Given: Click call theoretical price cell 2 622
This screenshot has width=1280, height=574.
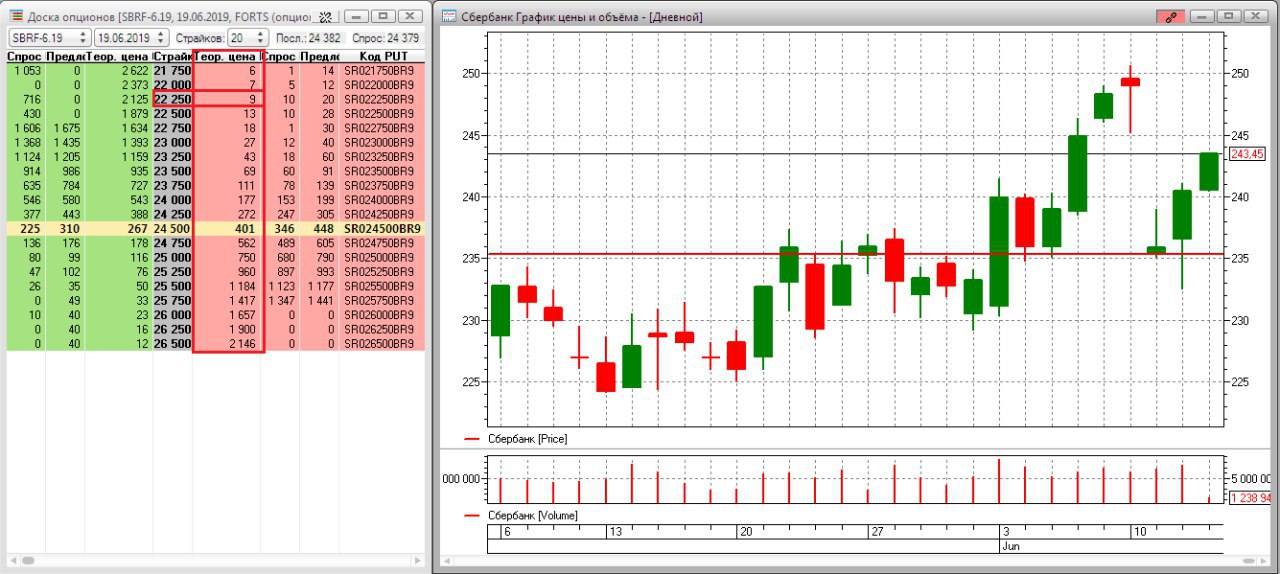Looking at the screenshot, I should tap(118, 72).
